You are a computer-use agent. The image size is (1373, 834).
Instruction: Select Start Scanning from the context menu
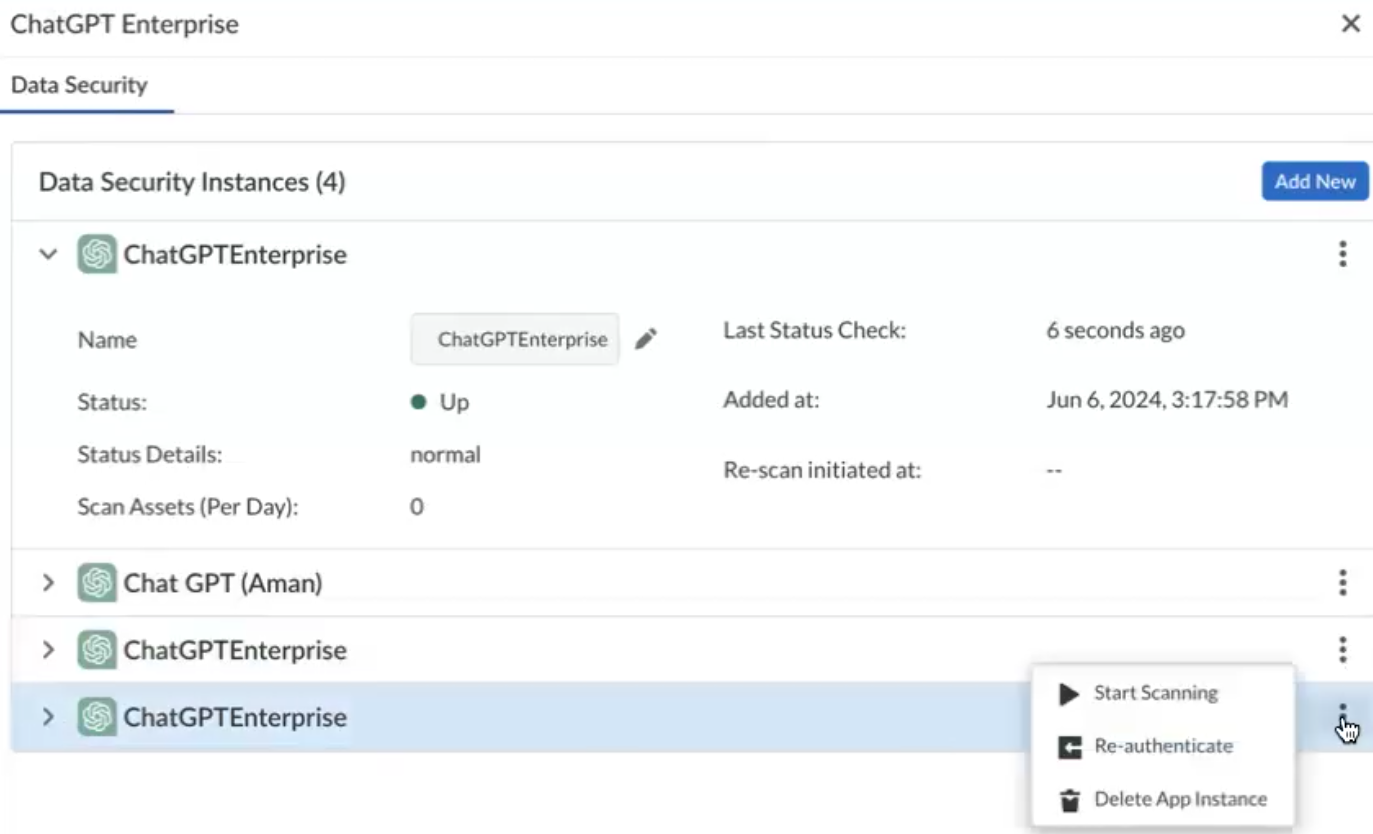(x=1155, y=693)
